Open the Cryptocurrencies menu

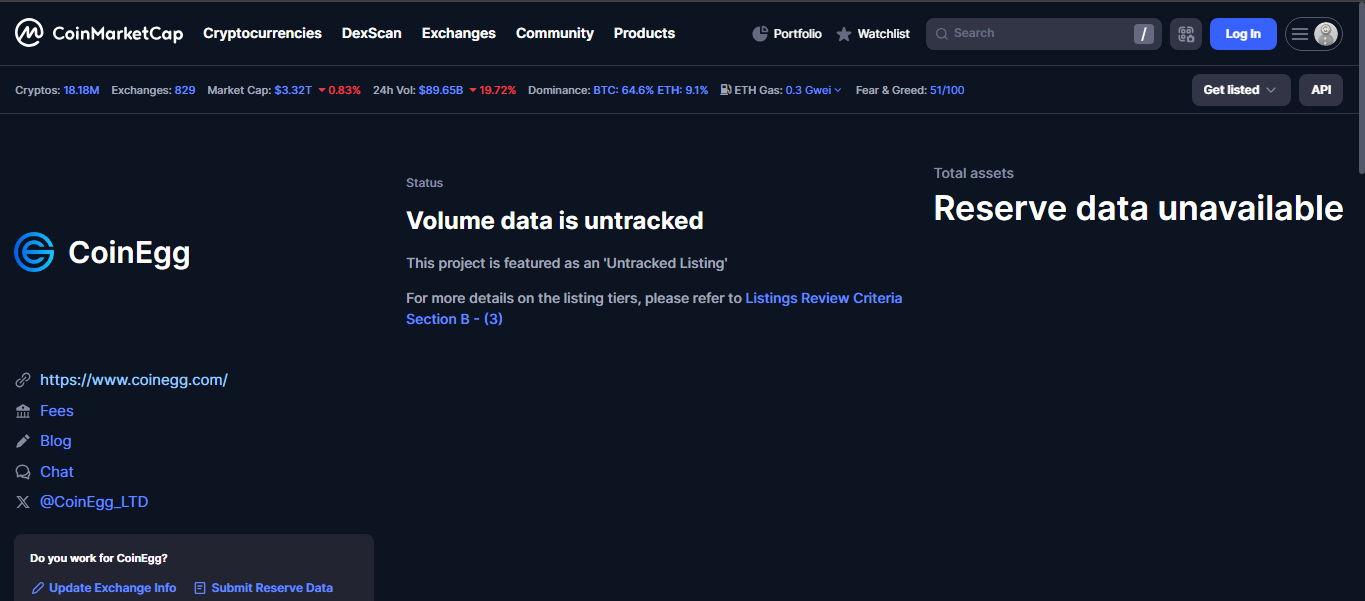point(262,33)
